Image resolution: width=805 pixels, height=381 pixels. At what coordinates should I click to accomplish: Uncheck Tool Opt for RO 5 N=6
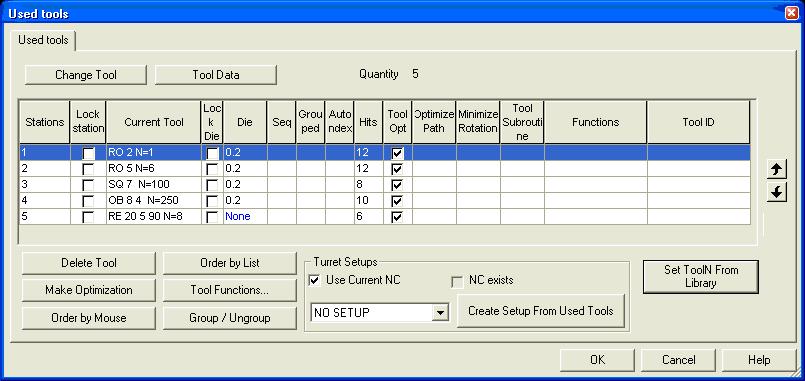(397, 169)
